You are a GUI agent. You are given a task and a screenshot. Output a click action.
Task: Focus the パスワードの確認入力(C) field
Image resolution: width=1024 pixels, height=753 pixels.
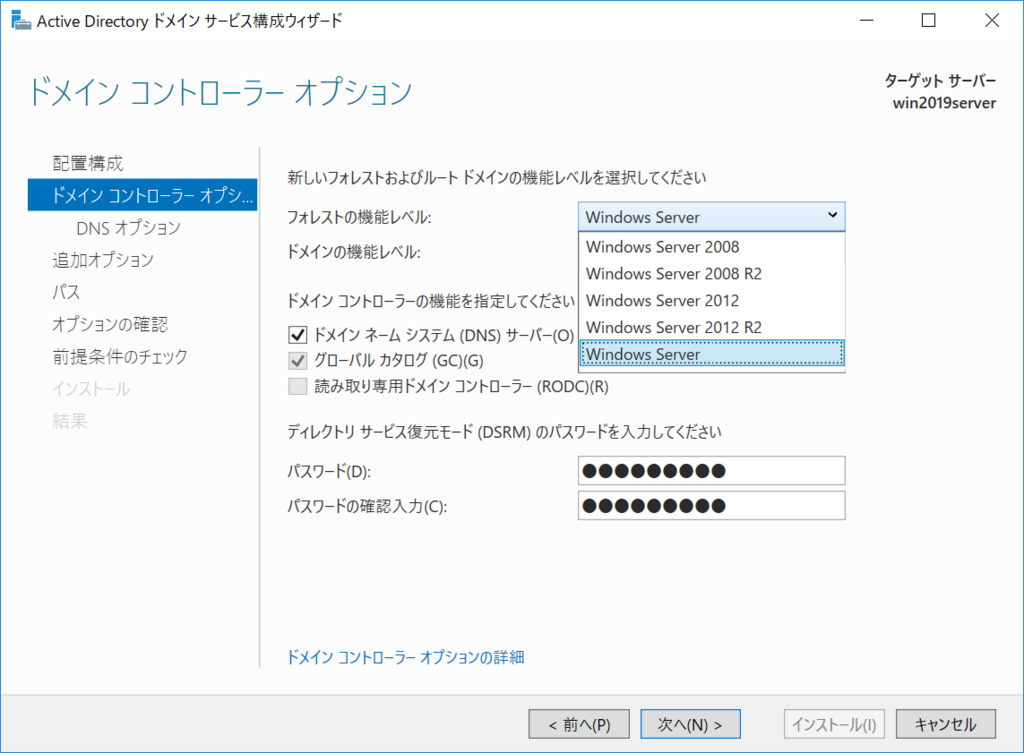tap(711, 505)
